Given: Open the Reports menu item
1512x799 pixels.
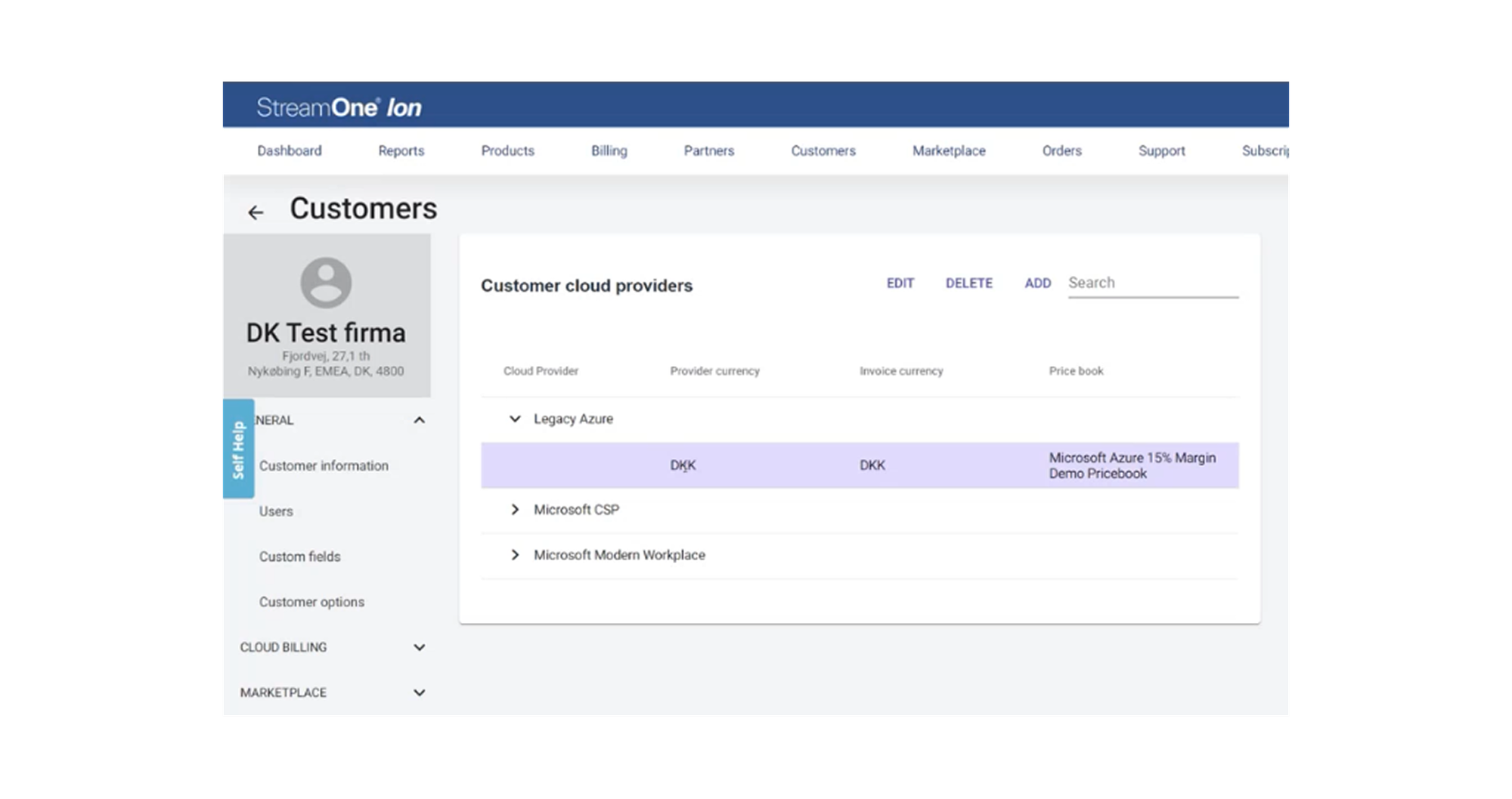Looking at the screenshot, I should click(401, 150).
